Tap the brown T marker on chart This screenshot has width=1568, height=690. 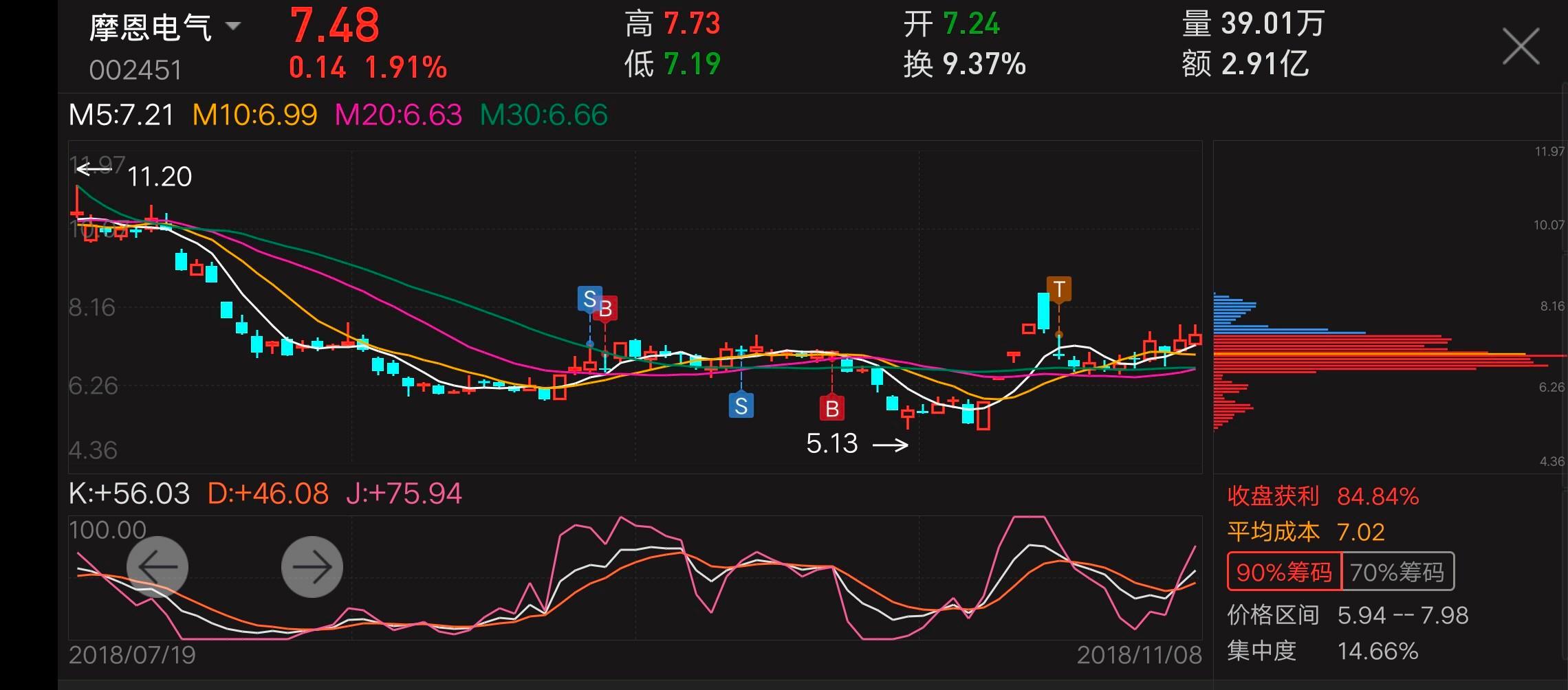click(1059, 289)
